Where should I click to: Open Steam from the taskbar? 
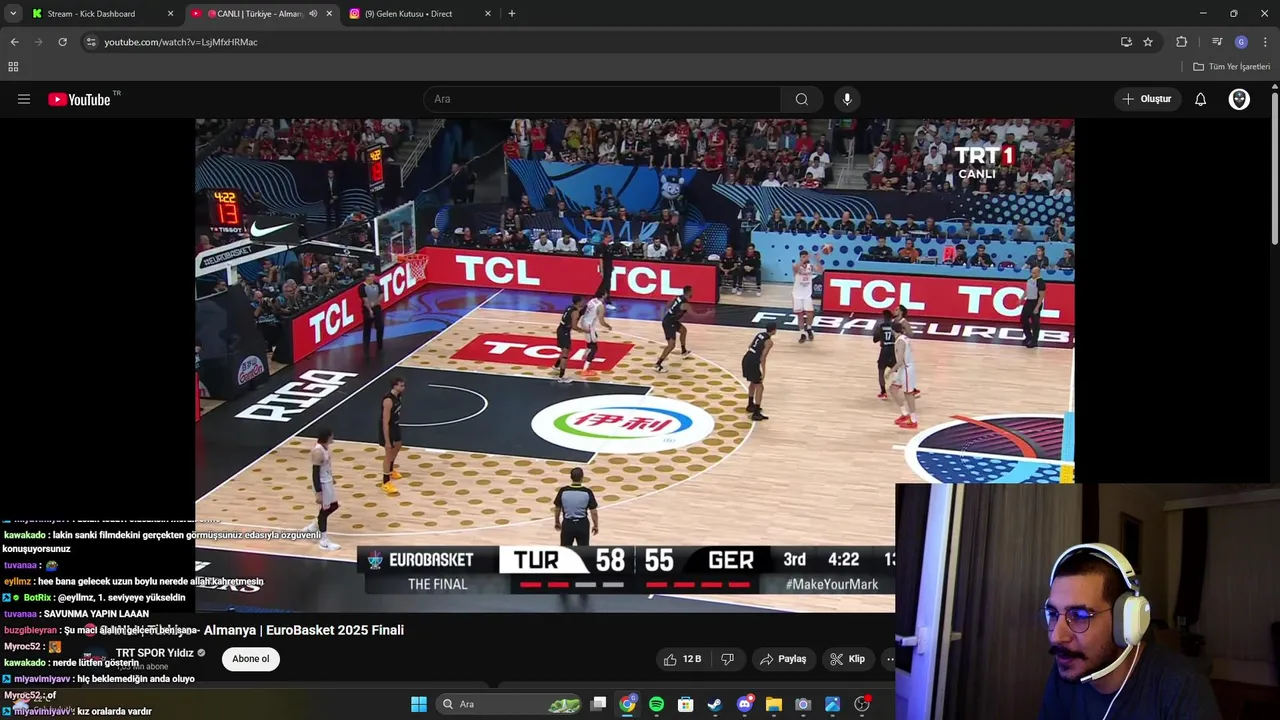[715, 704]
